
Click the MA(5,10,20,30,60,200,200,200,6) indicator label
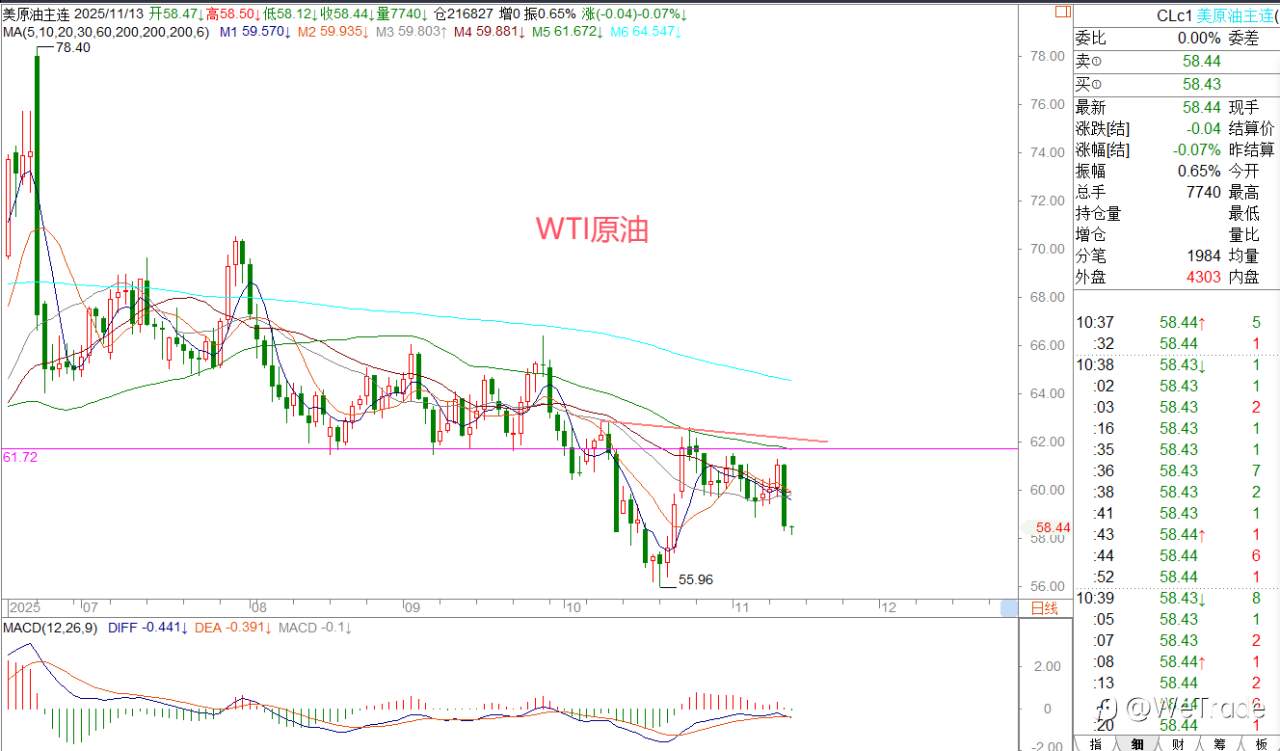point(107,32)
